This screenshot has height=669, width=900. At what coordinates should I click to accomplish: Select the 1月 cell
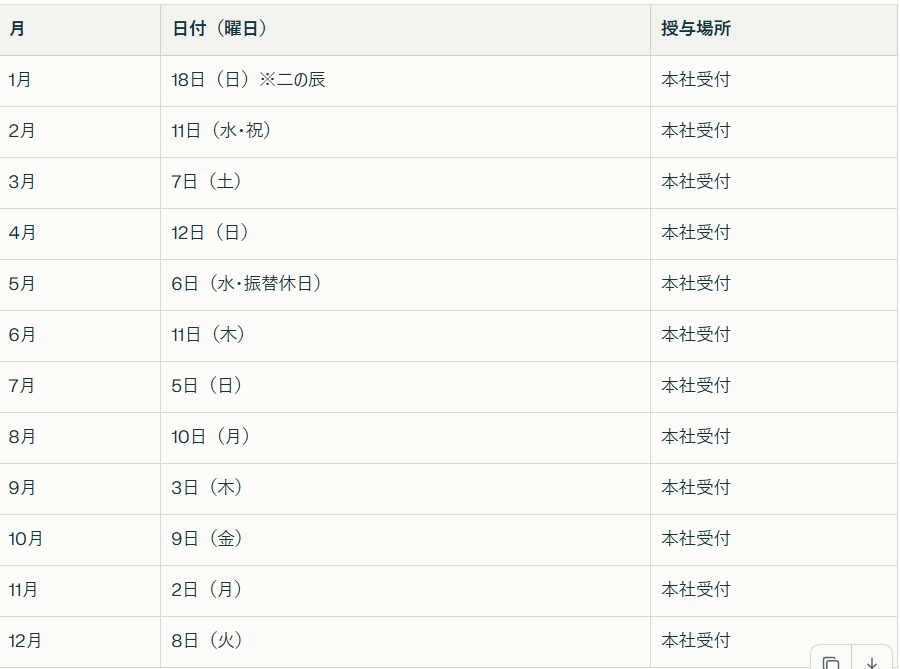(x=19, y=80)
